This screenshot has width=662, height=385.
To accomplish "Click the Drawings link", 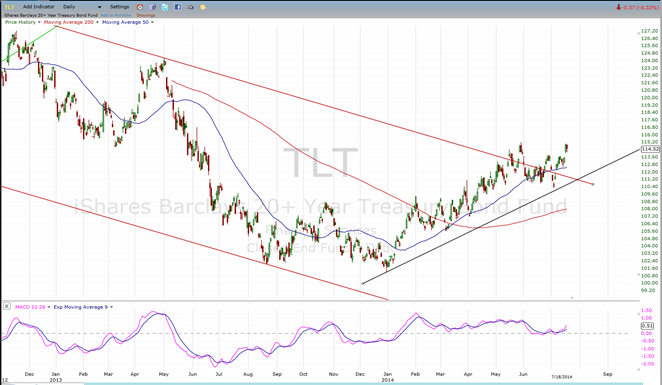I will 146,15.
